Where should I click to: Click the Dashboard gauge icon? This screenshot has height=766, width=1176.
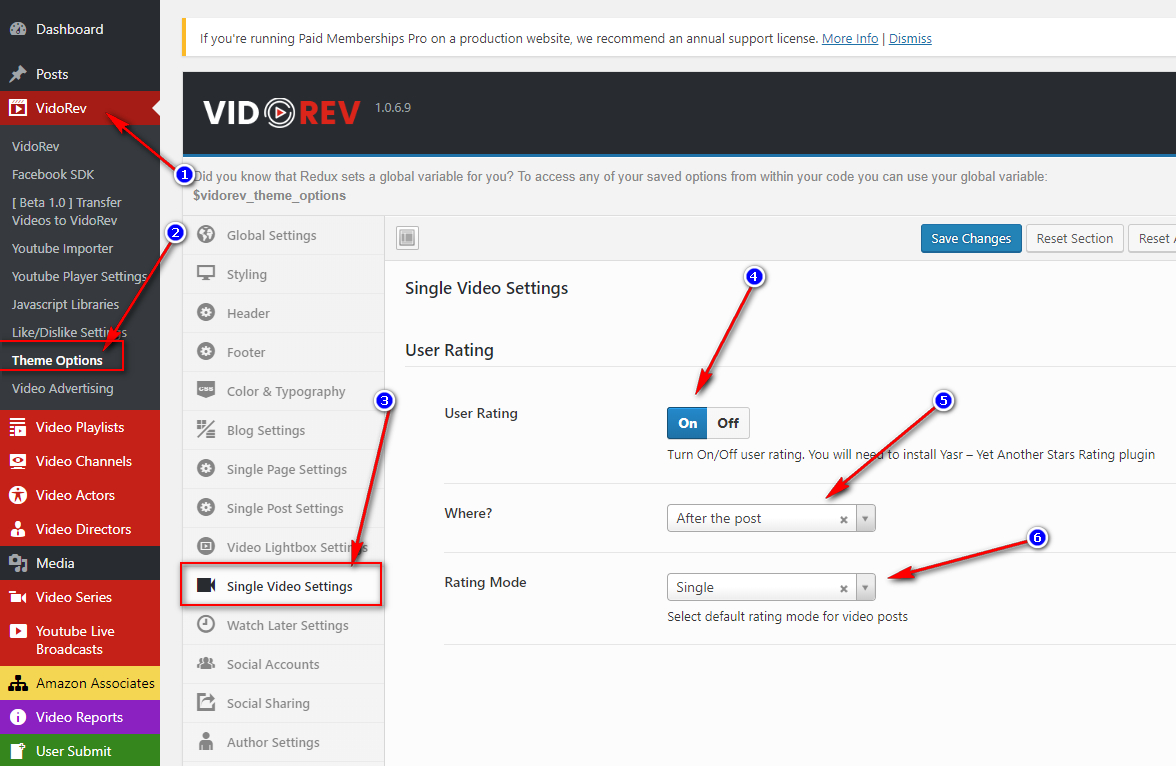click(18, 29)
